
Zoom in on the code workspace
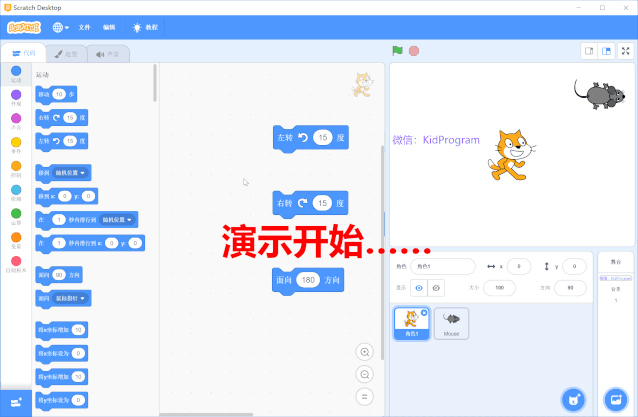(x=365, y=352)
